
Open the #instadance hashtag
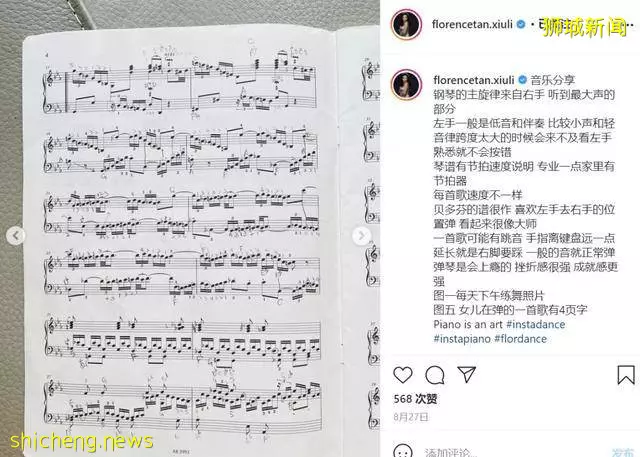[x=536, y=324]
